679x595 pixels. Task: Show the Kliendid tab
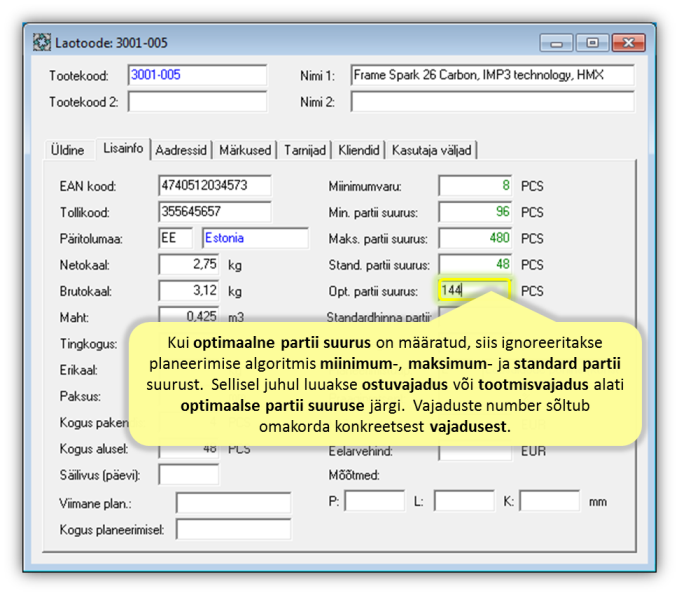pyautogui.click(x=359, y=150)
